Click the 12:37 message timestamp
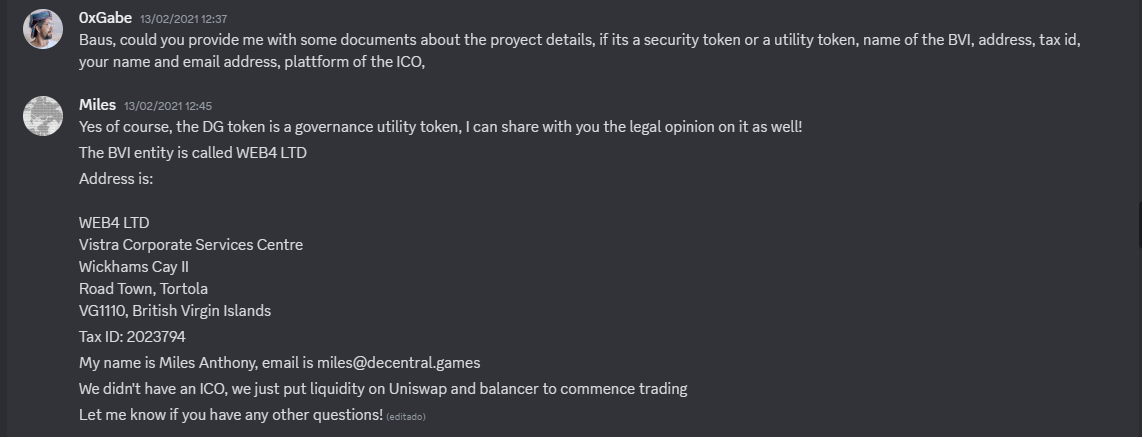 point(169,19)
